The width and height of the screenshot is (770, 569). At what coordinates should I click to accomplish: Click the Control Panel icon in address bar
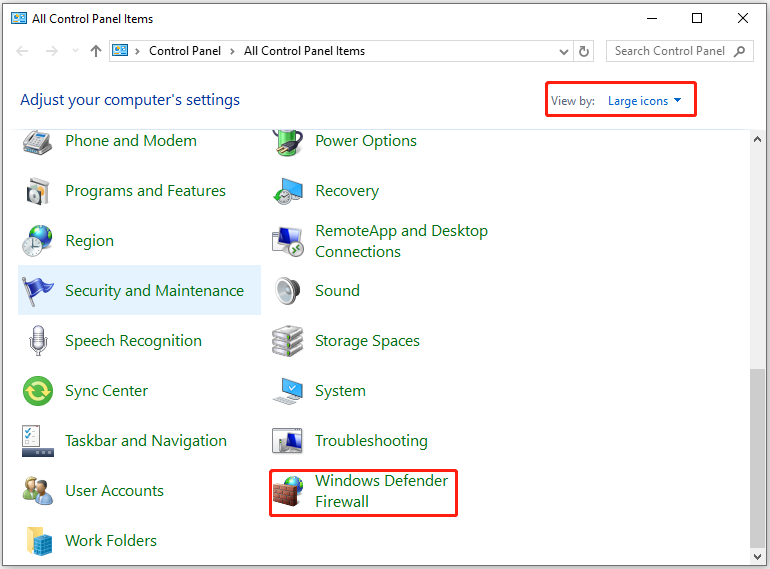click(x=120, y=51)
